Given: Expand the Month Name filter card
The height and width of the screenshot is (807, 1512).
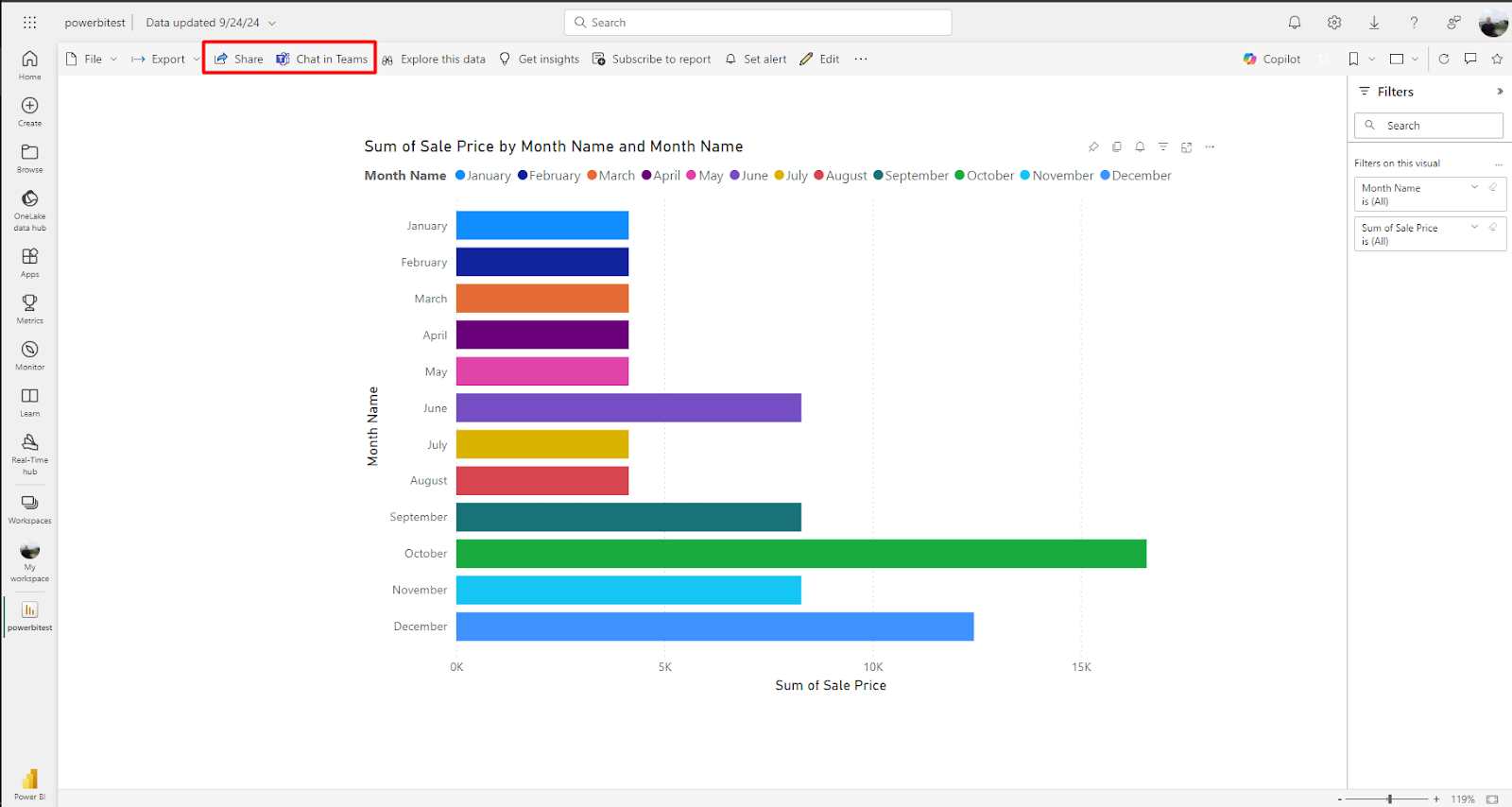Looking at the screenshot, I should click(1474, 187).
